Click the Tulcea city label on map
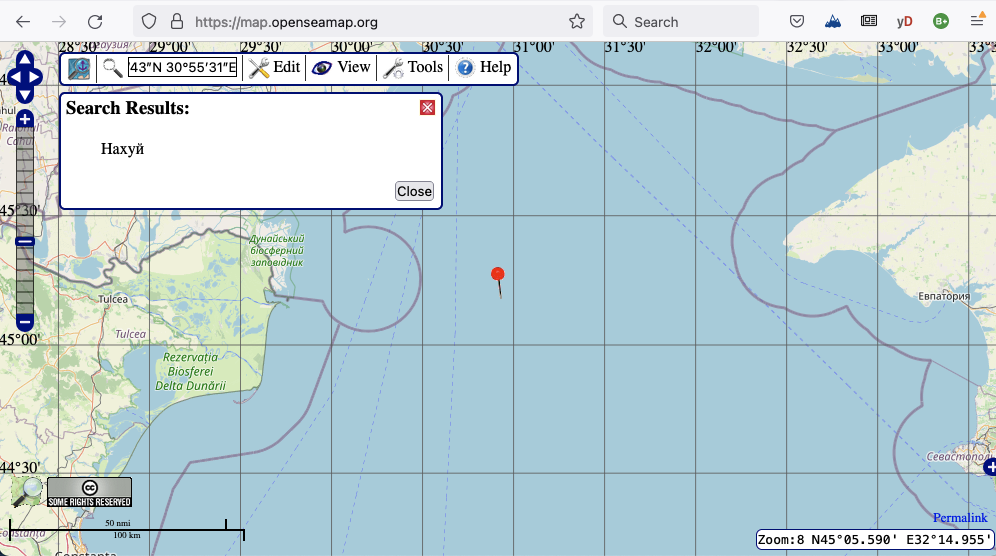996x556 pixels. [113, 299]
